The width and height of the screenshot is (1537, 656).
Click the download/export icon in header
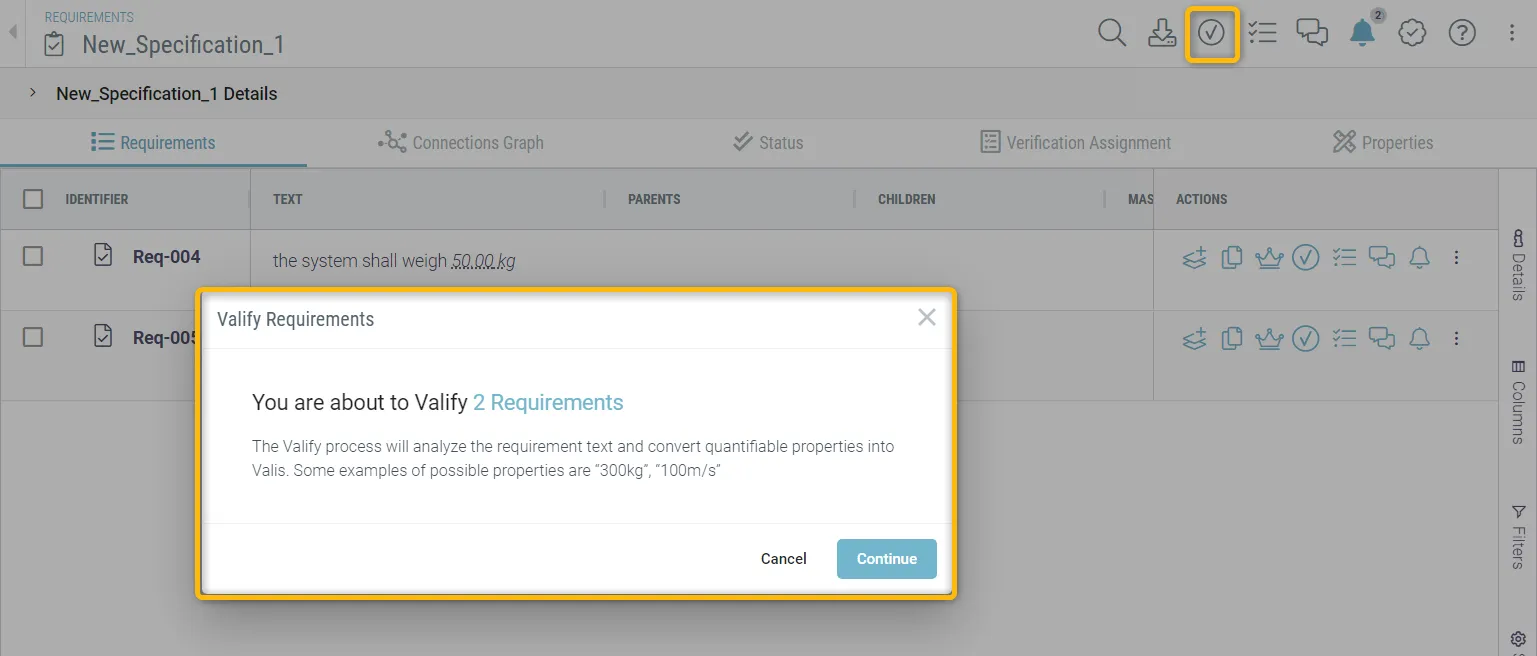coord(1161,33)
